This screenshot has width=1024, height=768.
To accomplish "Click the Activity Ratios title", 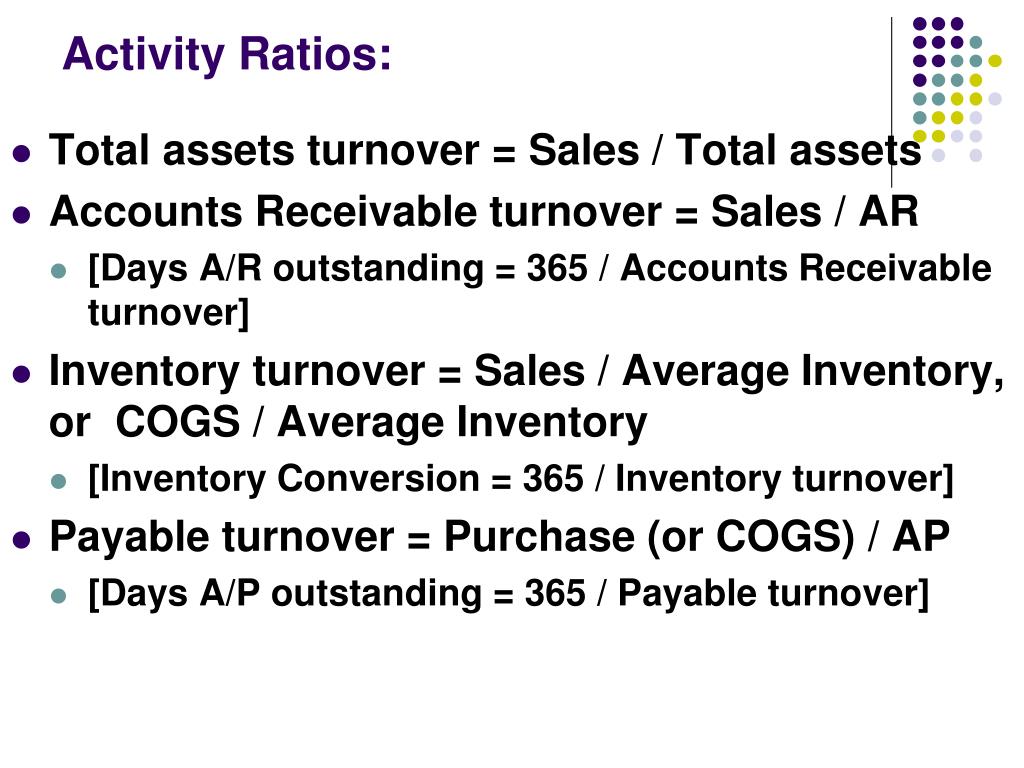I will tap(227, 55).
